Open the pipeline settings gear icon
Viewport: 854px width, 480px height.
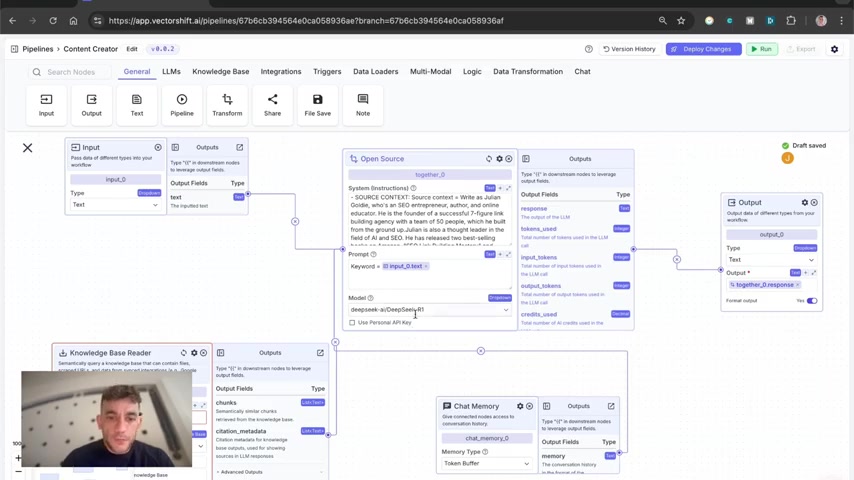(834, 49)
